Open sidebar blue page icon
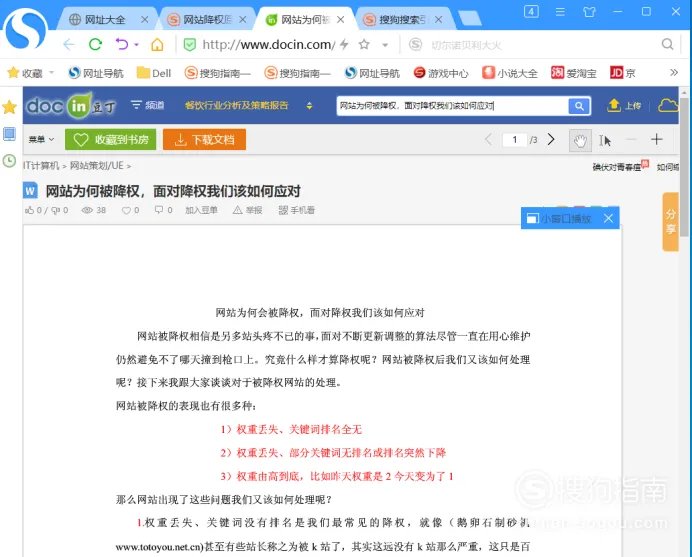 [x=9, y=134]
